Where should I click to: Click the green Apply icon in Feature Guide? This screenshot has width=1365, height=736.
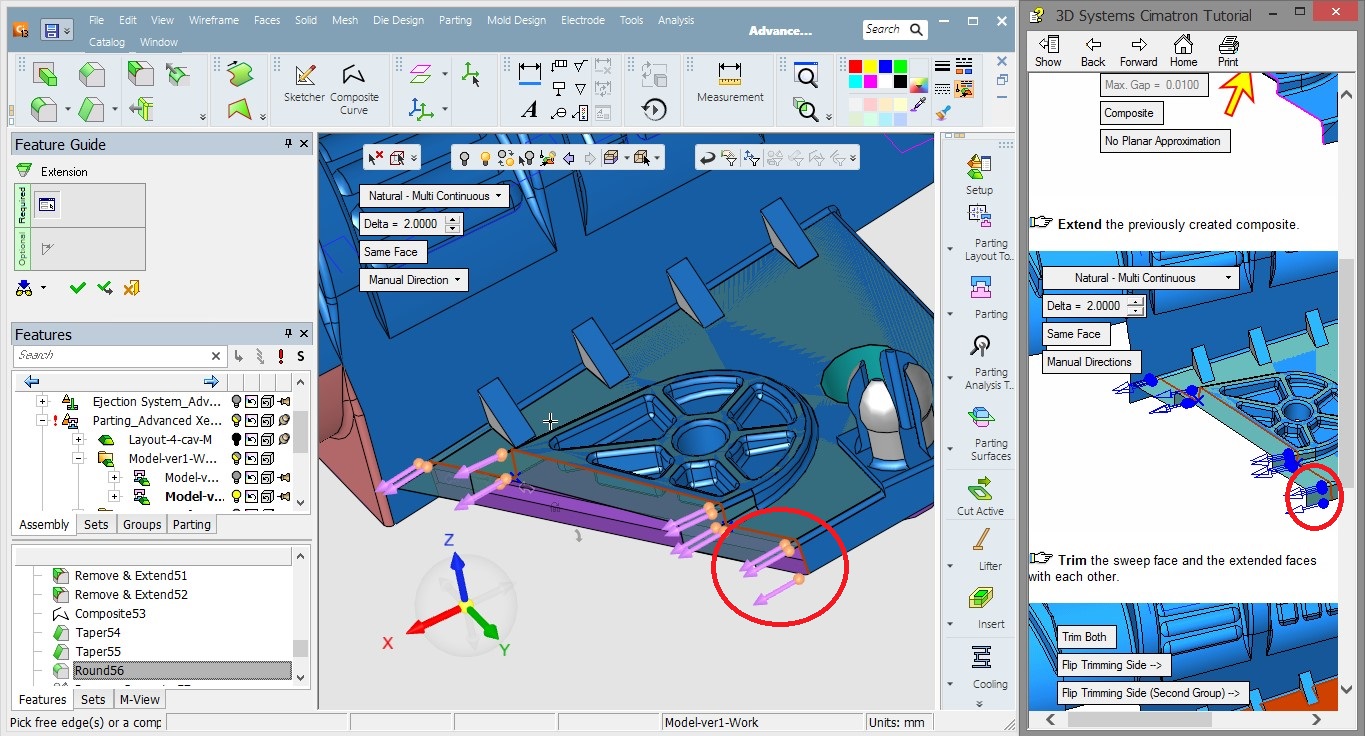point(104,288)
